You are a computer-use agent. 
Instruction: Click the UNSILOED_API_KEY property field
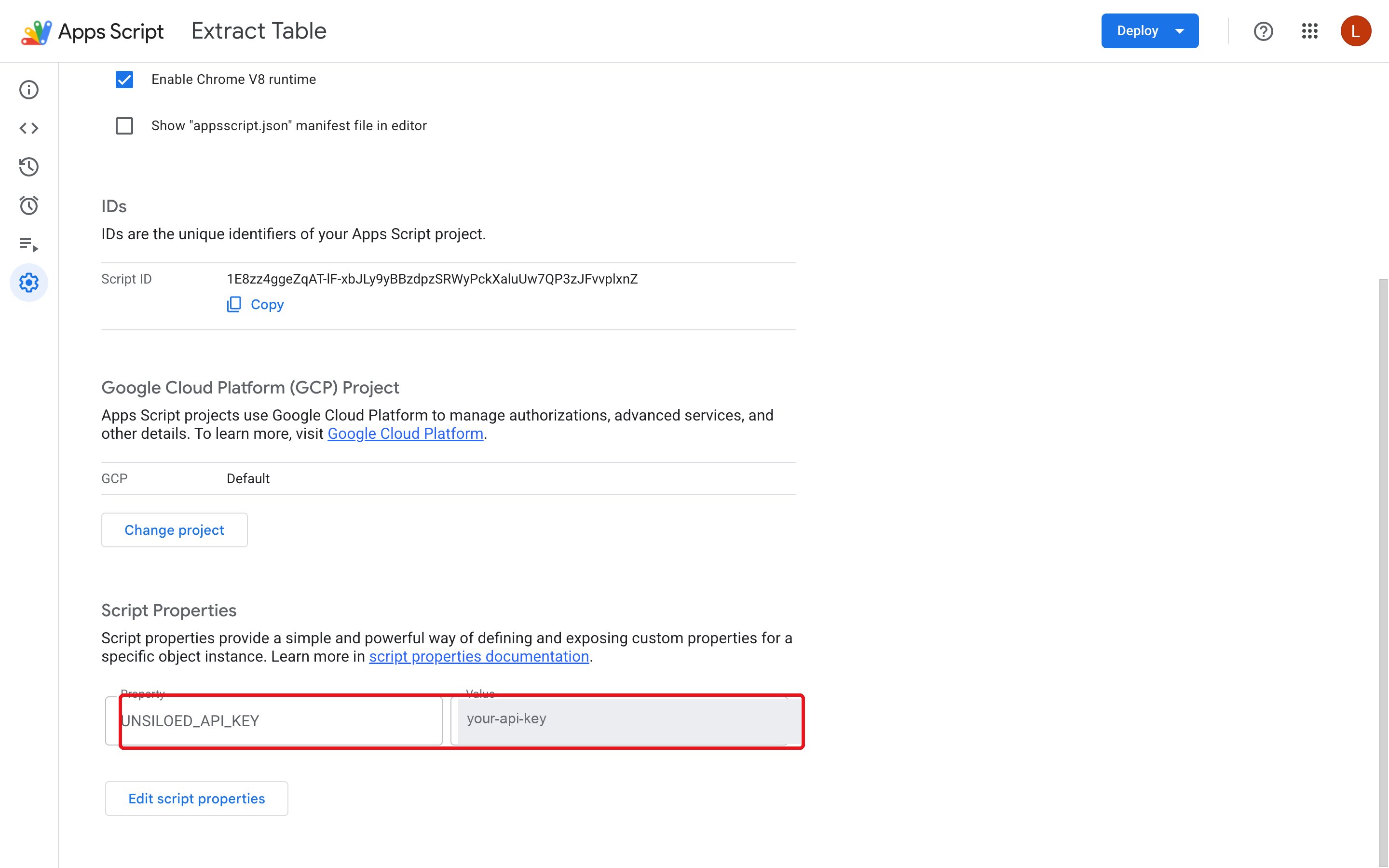point(274,721)
